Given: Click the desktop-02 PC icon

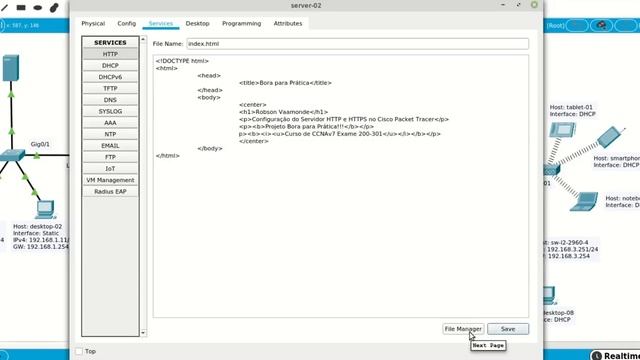Looking at the screenshot, I should [45, 209].
